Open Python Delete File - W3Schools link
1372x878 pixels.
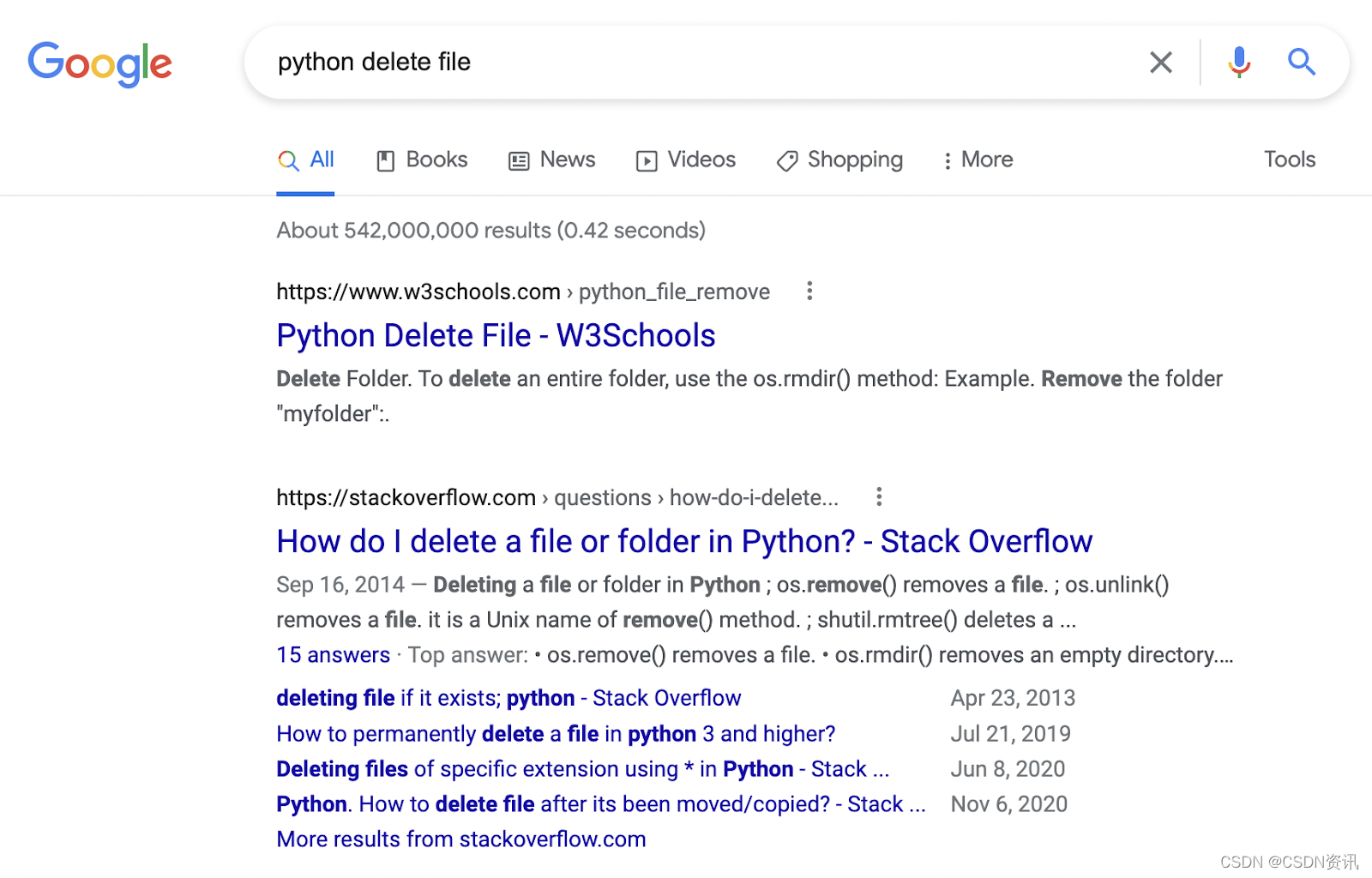tap(496, 336)
